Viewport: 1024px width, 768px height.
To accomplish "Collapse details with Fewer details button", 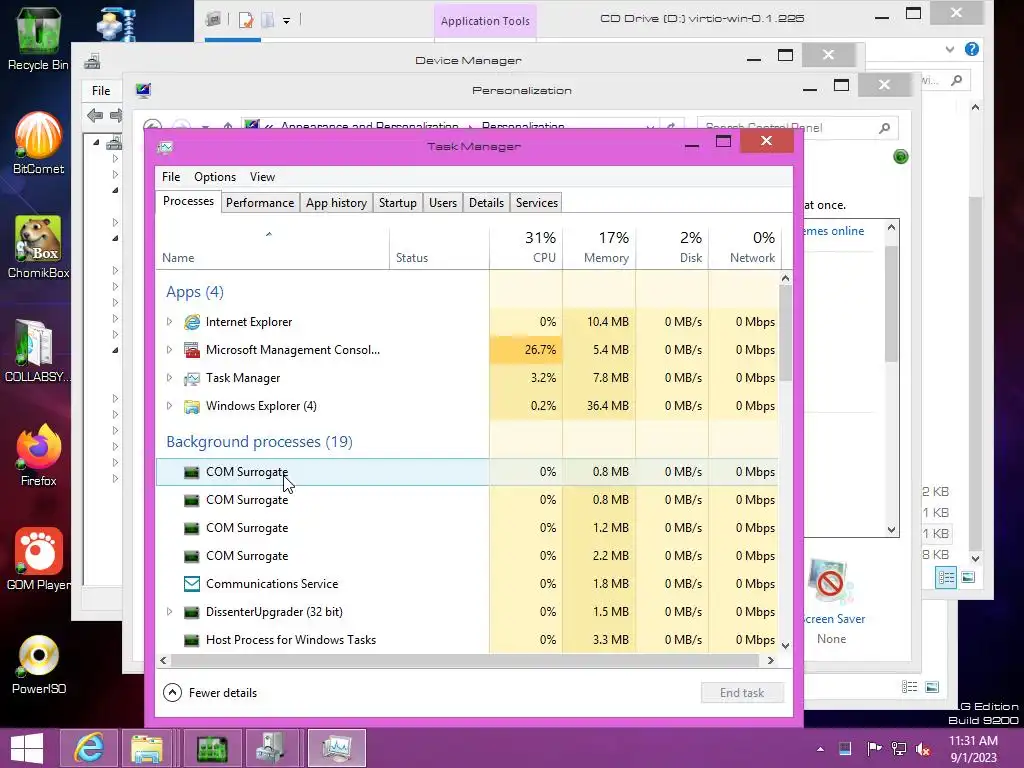I will pyautogui.click(x=210, y=693).
